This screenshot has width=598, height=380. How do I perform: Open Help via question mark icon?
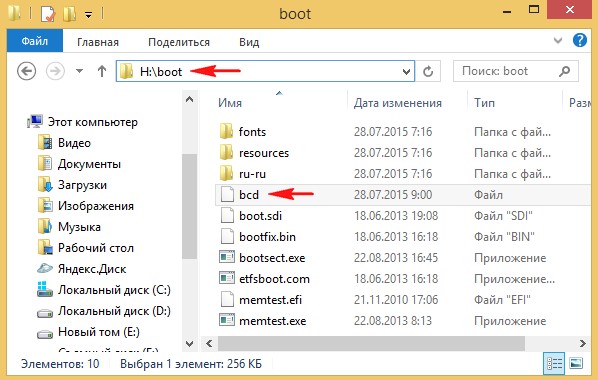point(580,40)
